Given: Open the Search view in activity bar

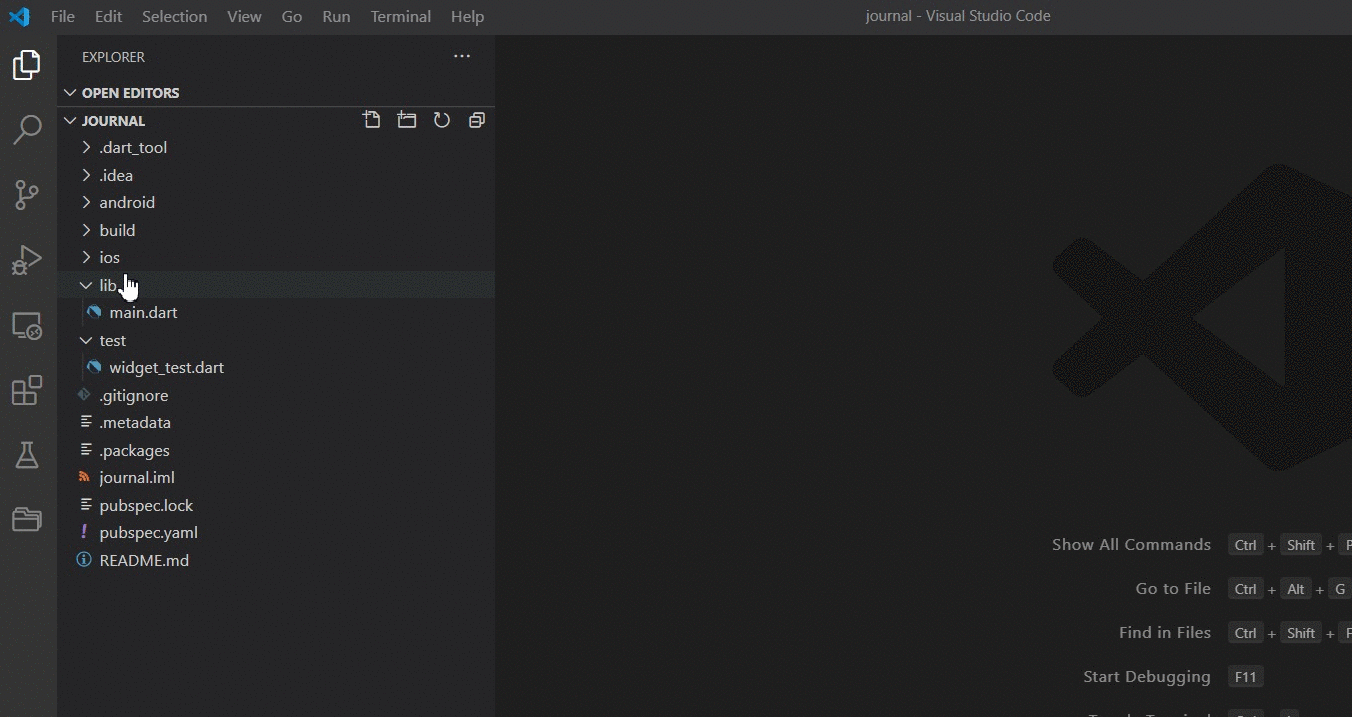Looking at the screenshot, I should (x=27, y=130).
